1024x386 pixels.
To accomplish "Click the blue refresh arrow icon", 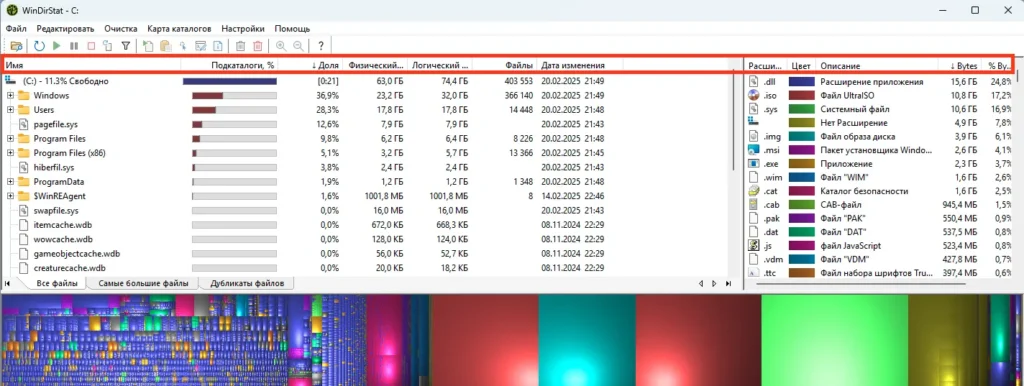I will pyautogui.click(x=39, y=46).
